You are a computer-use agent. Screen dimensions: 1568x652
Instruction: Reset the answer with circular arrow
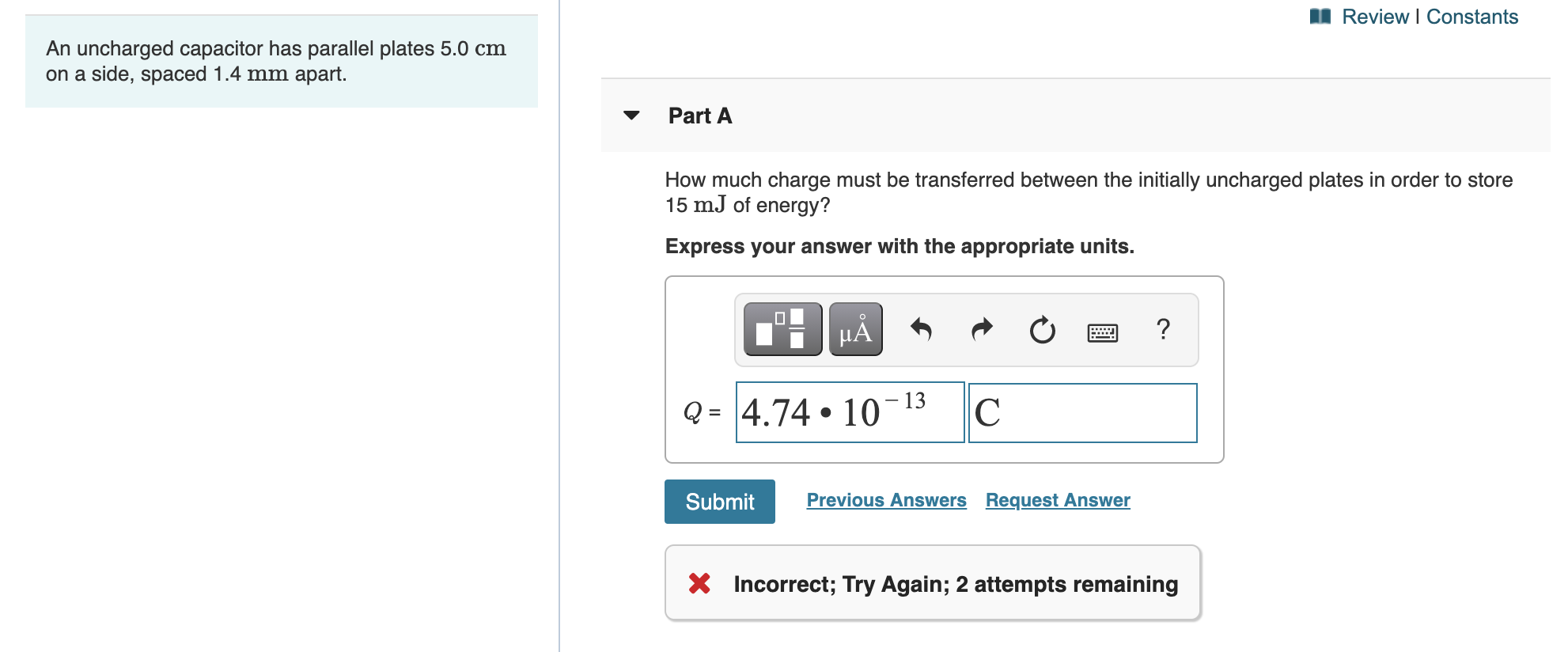point(1042,329)
